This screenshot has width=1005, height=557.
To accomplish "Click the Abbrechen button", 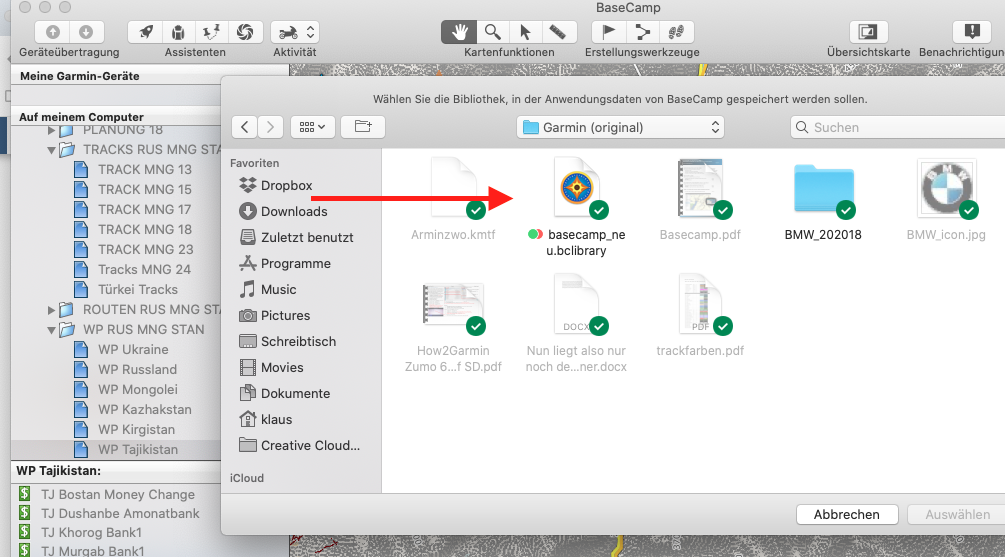I will [x=847, y=515].
